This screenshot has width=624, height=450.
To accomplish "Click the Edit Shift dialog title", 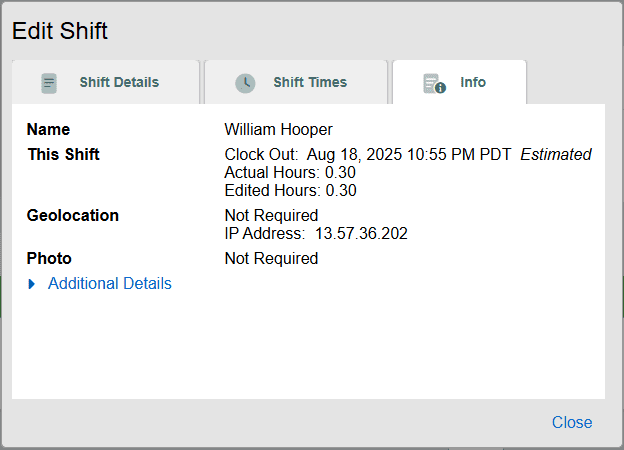I will 60,31.
